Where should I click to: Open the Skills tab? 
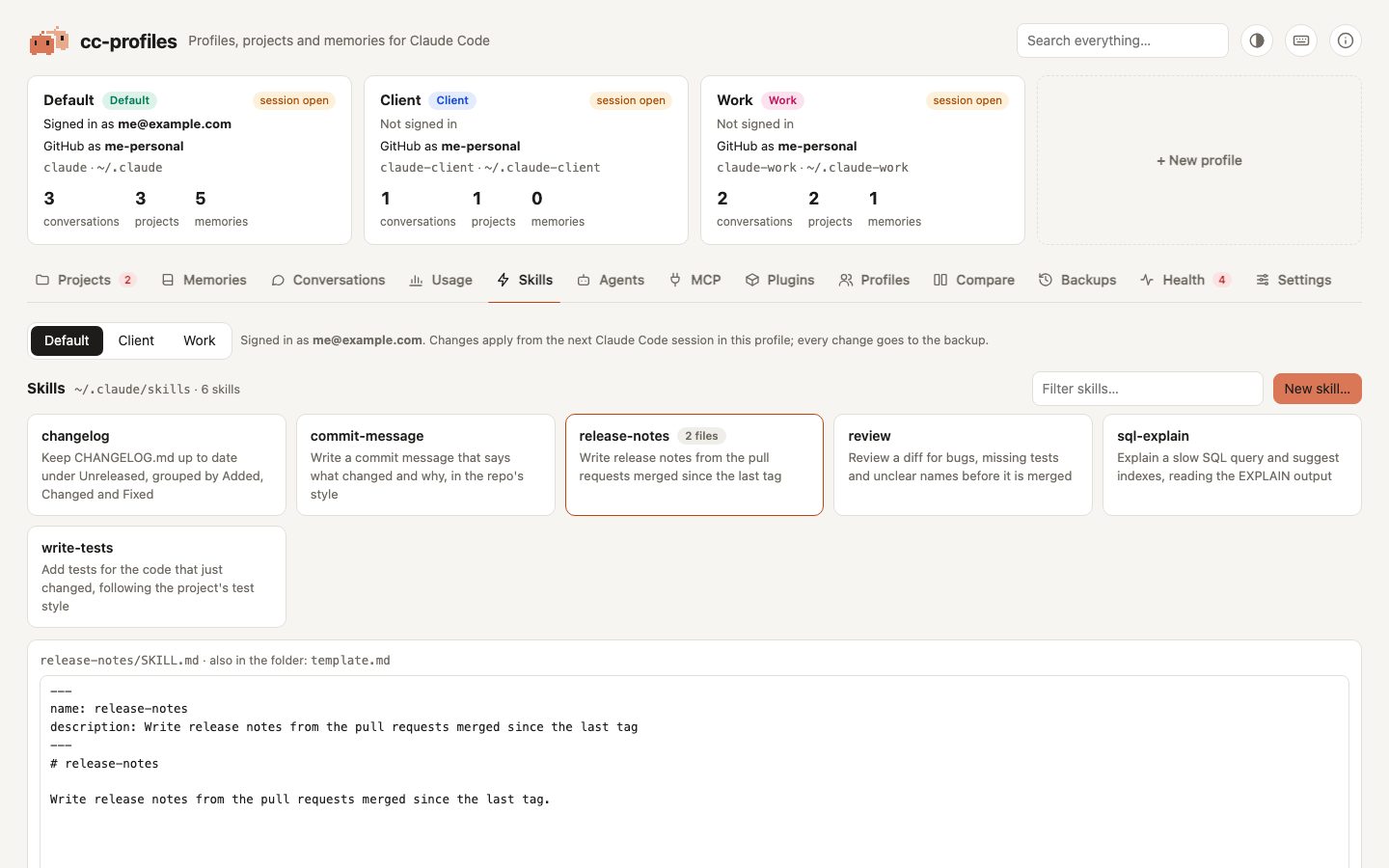[x=524, y=280]
